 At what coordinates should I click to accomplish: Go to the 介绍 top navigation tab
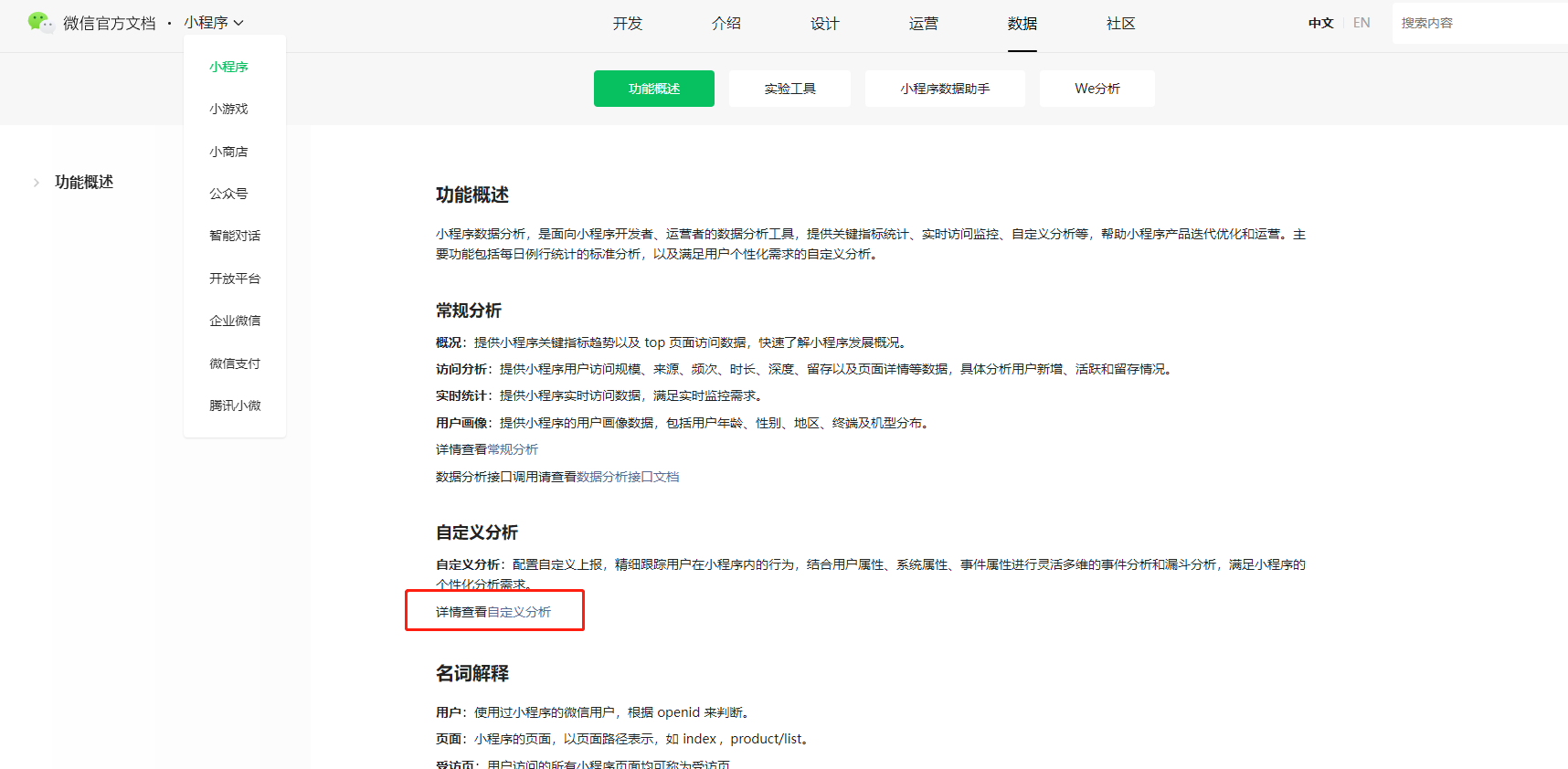coord(726,24)
